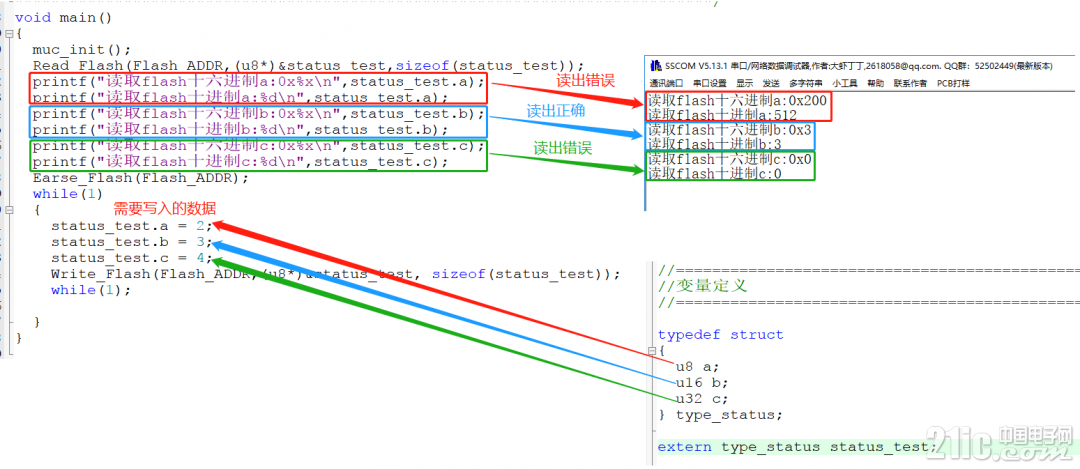
Task: Click the '} type_status;' closing line
Action: (720, 415)
